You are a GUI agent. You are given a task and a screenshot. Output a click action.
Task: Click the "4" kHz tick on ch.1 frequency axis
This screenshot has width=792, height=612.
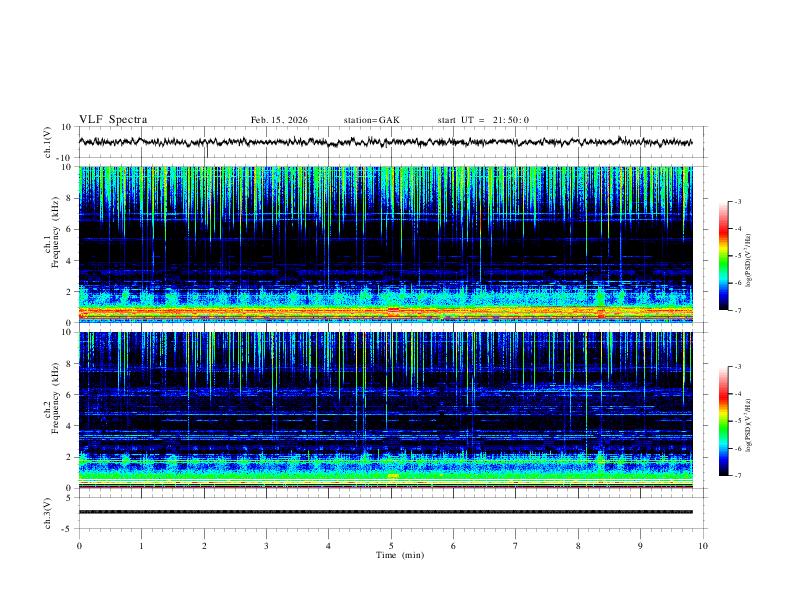[70, 261]
